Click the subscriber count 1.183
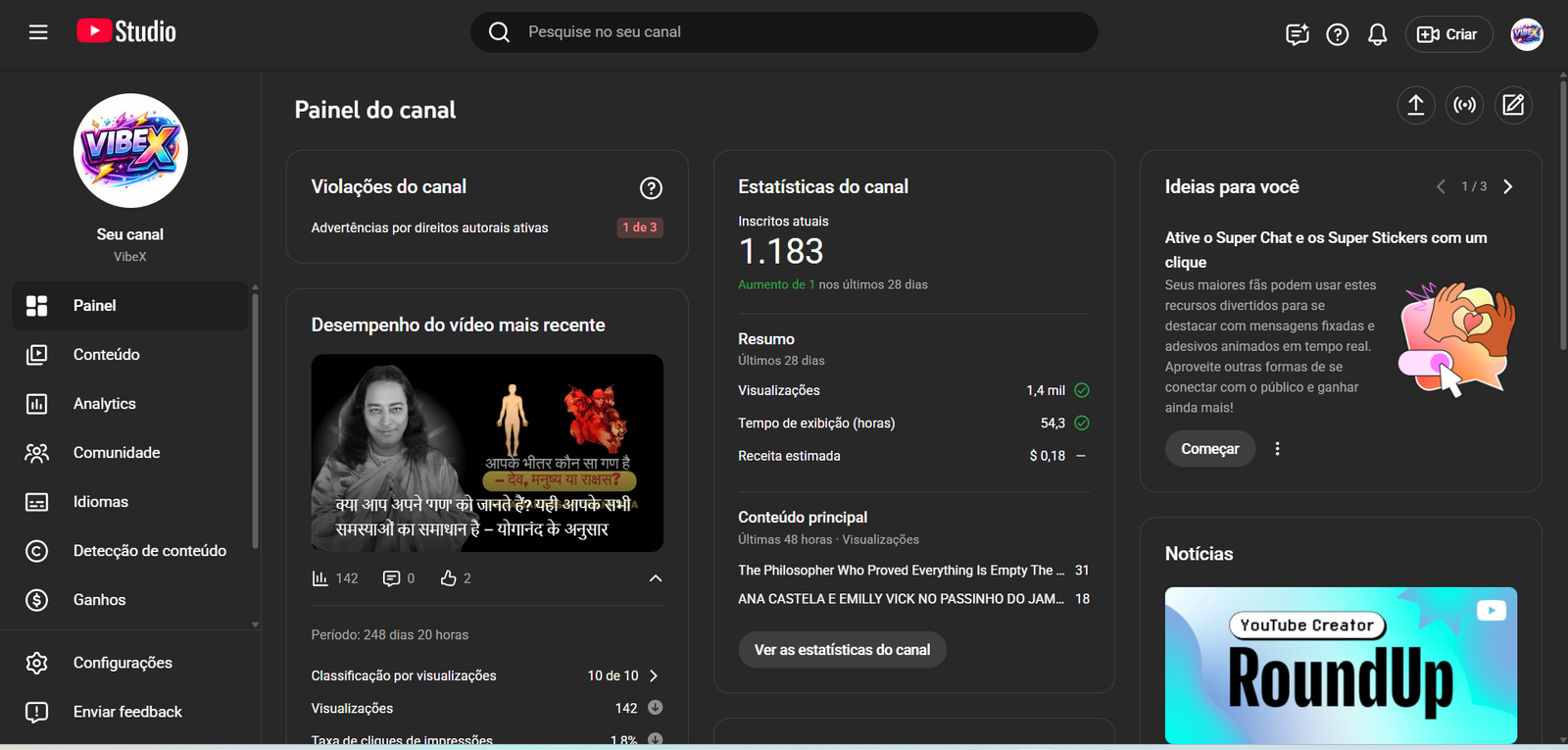This screenshot has width=1568, height=750. coord(781,252)
